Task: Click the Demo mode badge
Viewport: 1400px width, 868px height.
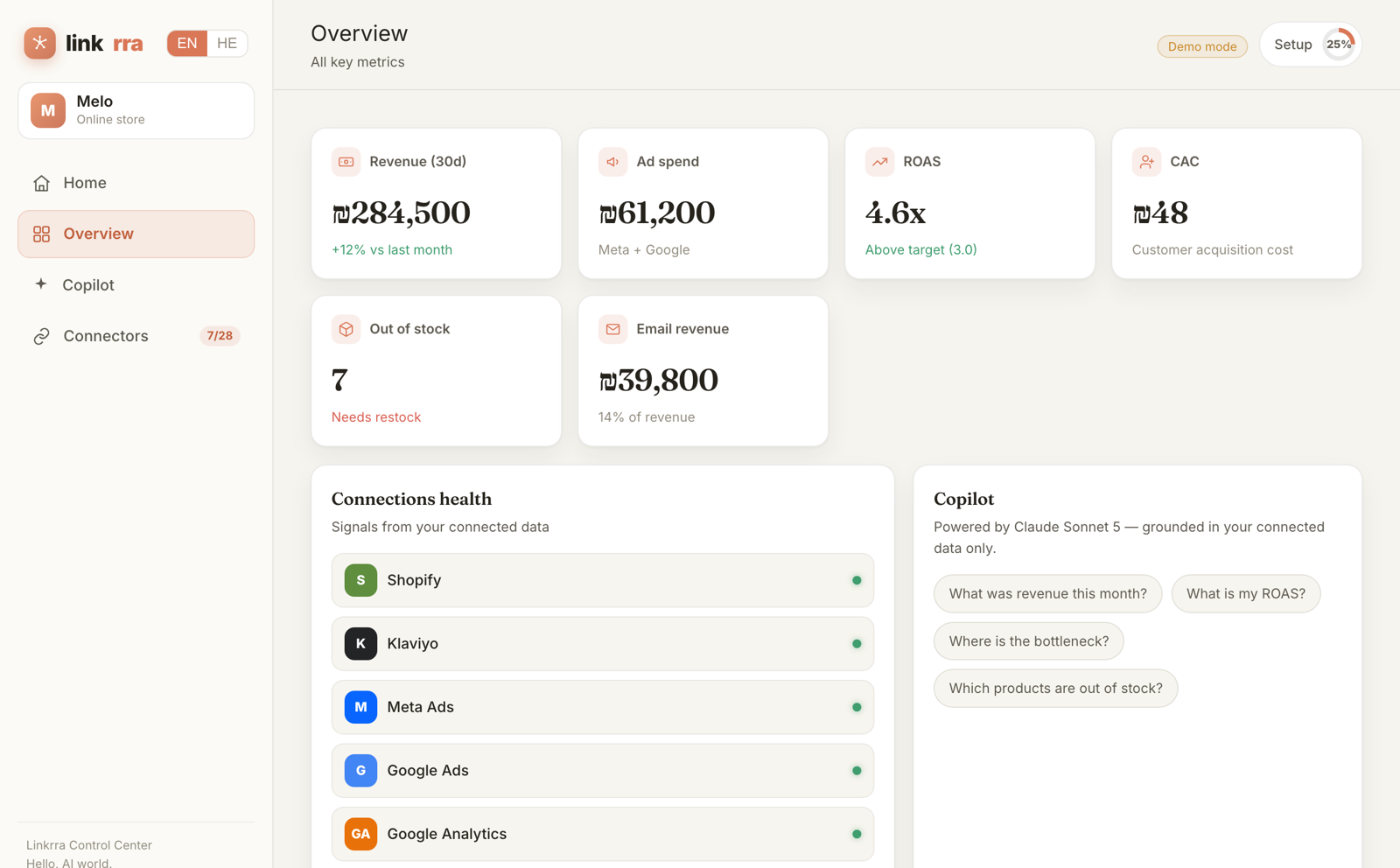Action: click(1202, 46)
